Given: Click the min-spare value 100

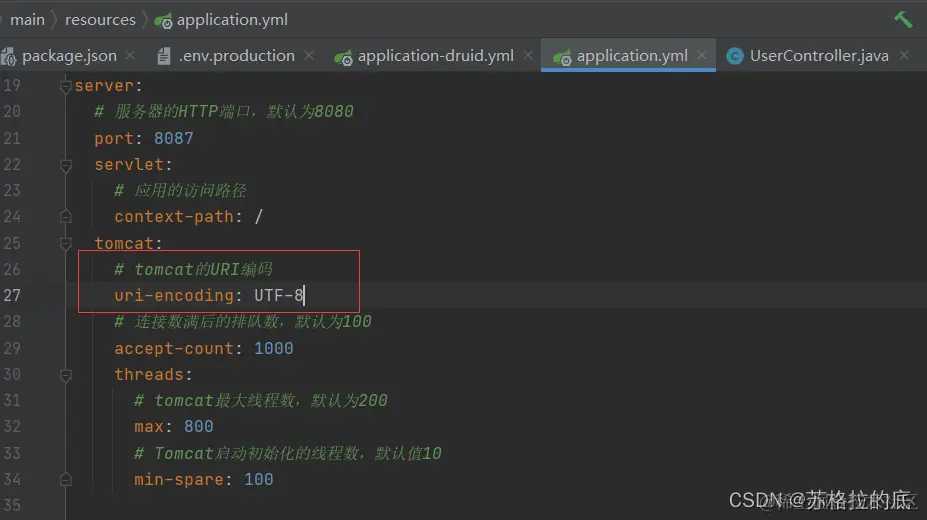Looking at the screenshot, I should [x=259, y=479].
